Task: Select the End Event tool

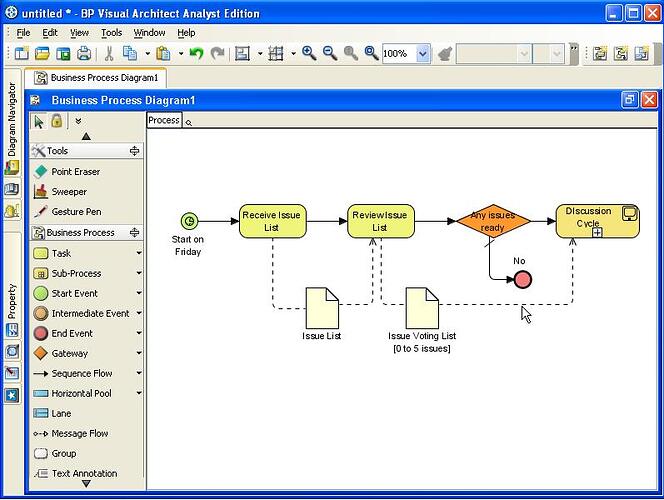Action: click(72, 333)
